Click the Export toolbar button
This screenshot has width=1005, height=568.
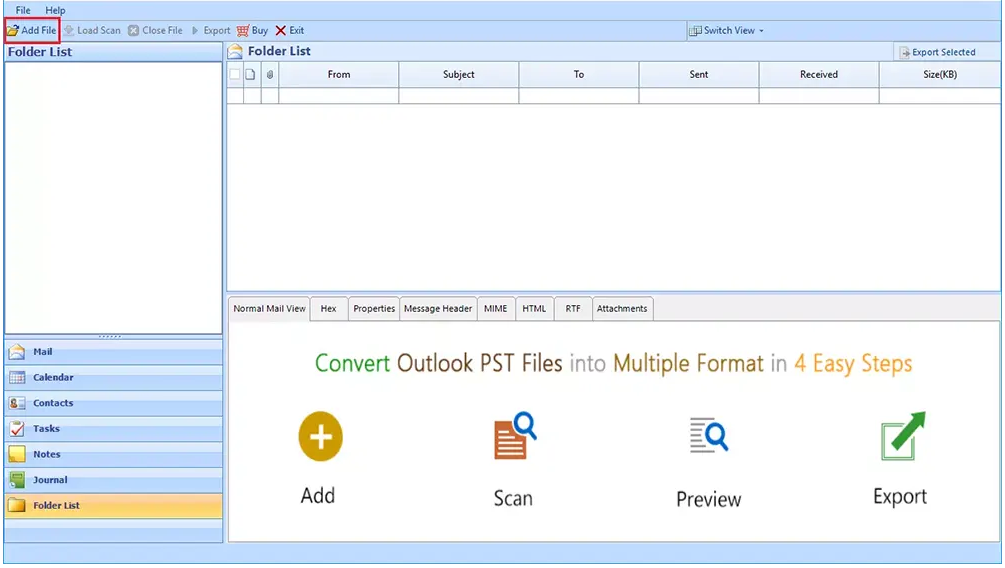[211, 30]
